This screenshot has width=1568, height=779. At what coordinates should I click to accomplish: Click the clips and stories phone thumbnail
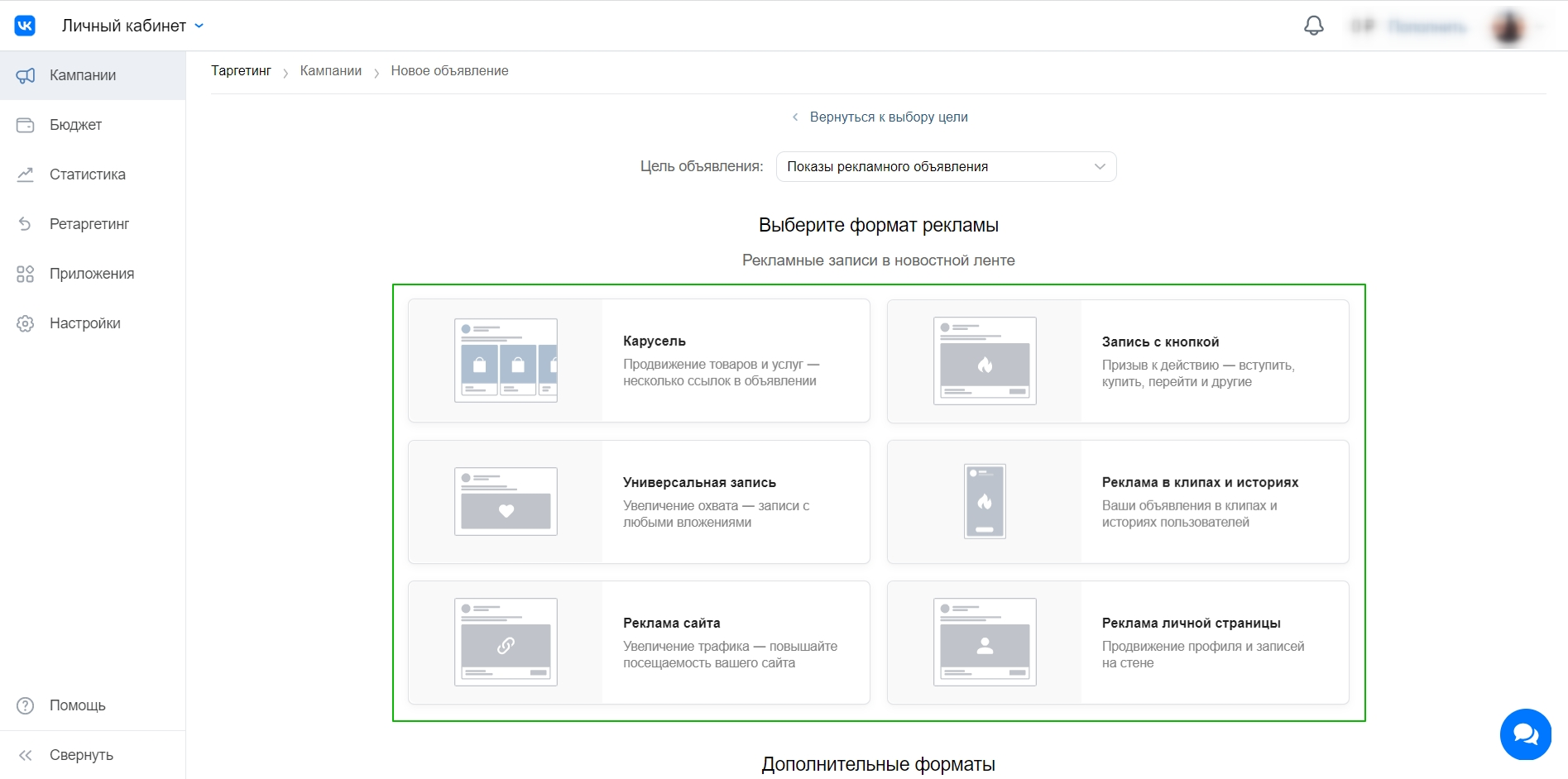click(x=985, y=502)
